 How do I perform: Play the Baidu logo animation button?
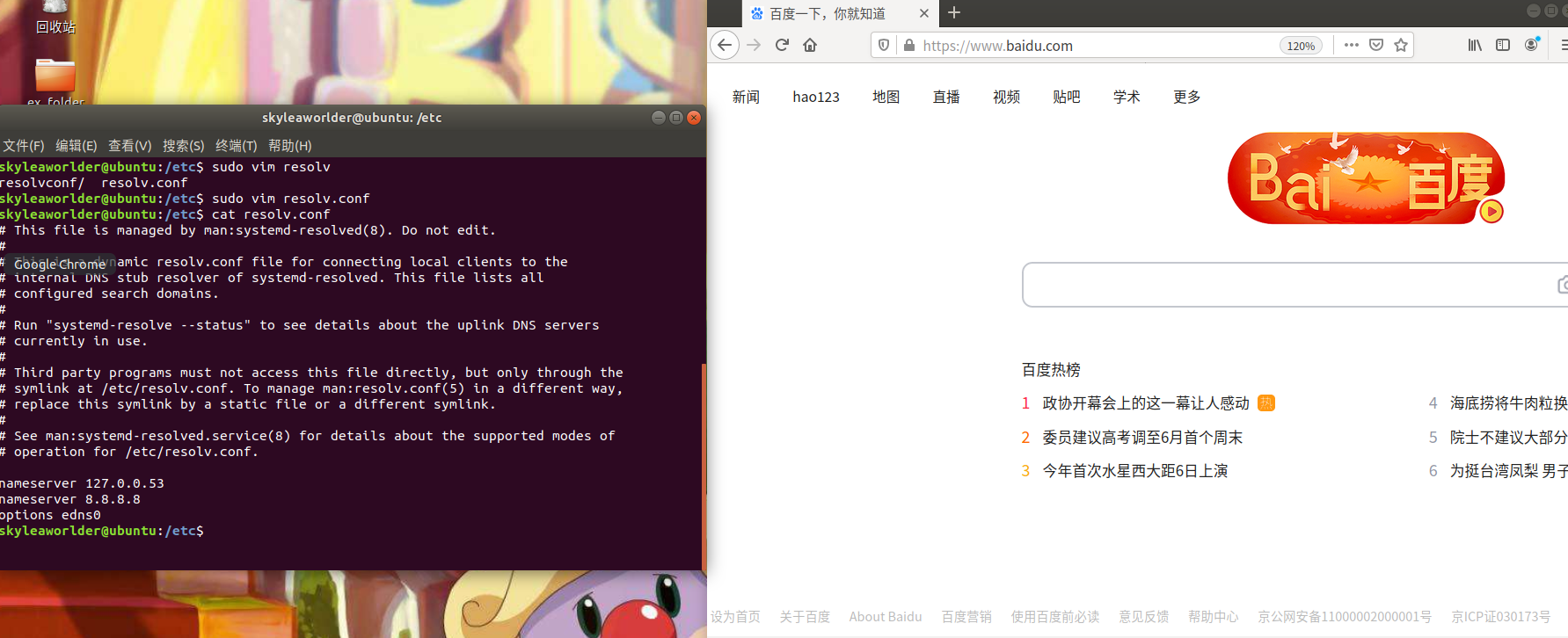pyautogui.click(x=1491, y=212)
